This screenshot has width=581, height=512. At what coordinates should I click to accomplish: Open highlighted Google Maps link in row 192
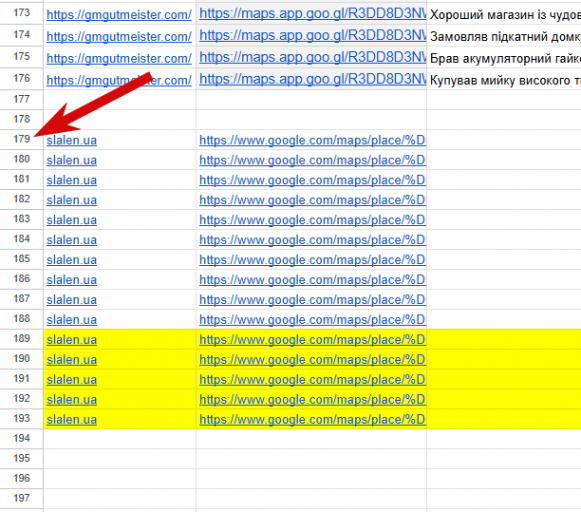[x=312, y=400]
